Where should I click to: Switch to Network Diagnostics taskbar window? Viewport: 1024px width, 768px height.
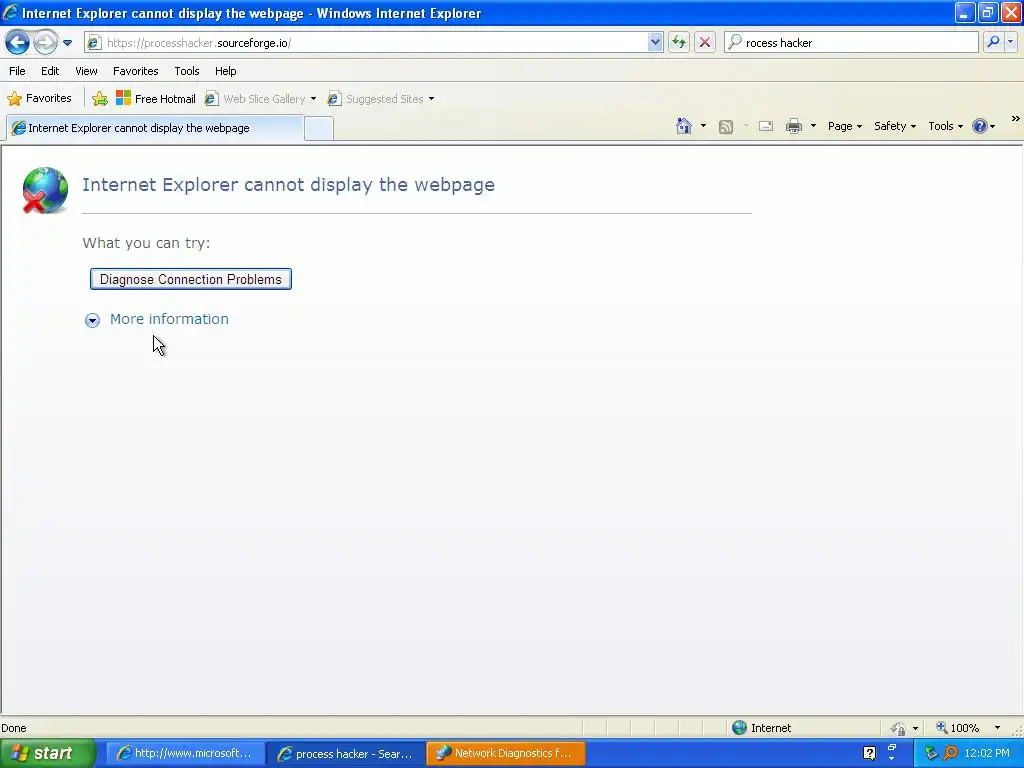506,754
